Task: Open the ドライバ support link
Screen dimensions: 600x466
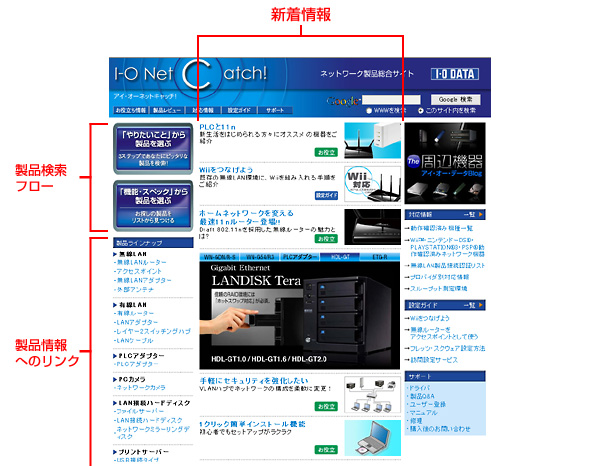Action: click(420, 388)
